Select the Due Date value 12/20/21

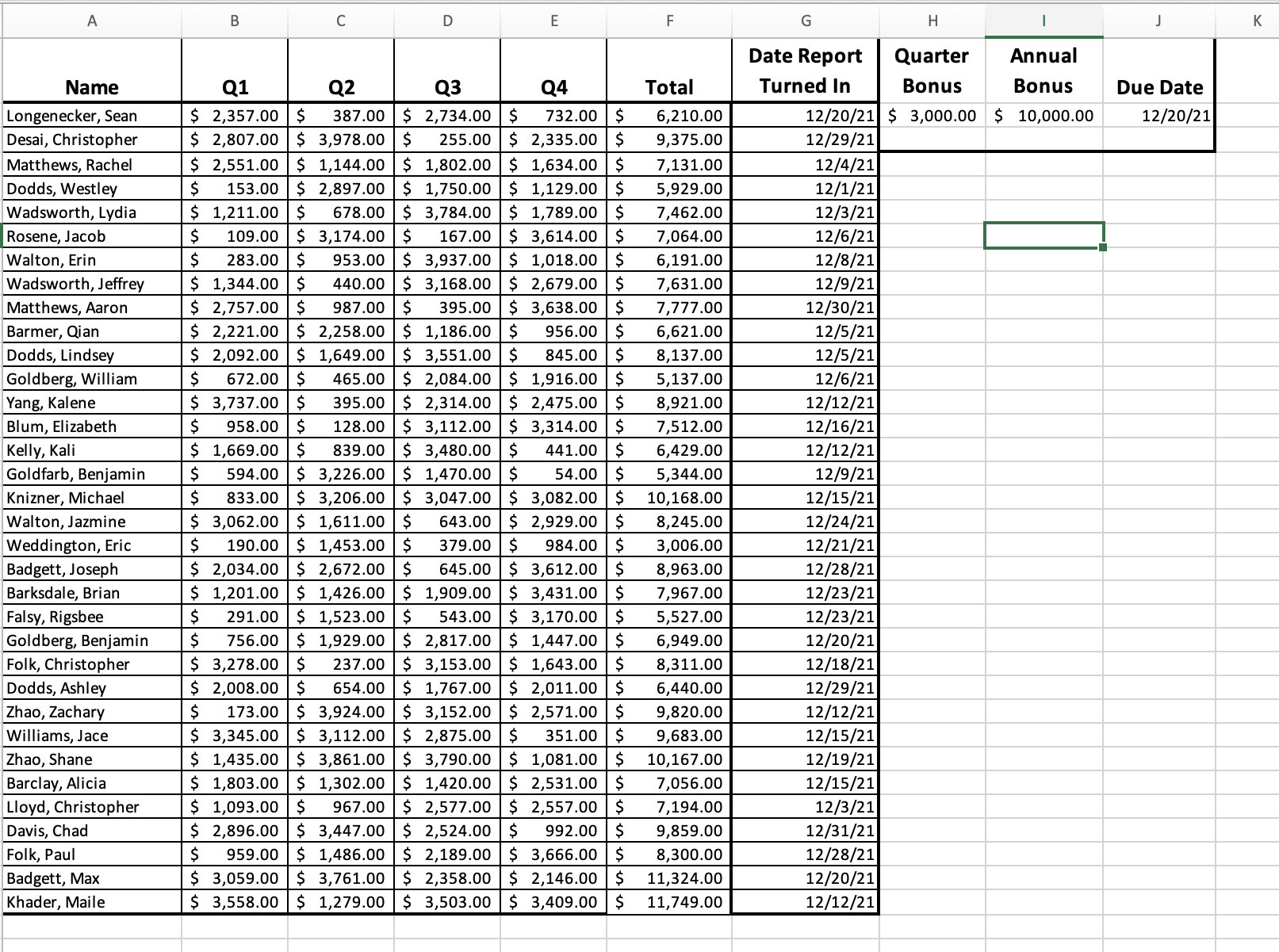[1159, 116]
